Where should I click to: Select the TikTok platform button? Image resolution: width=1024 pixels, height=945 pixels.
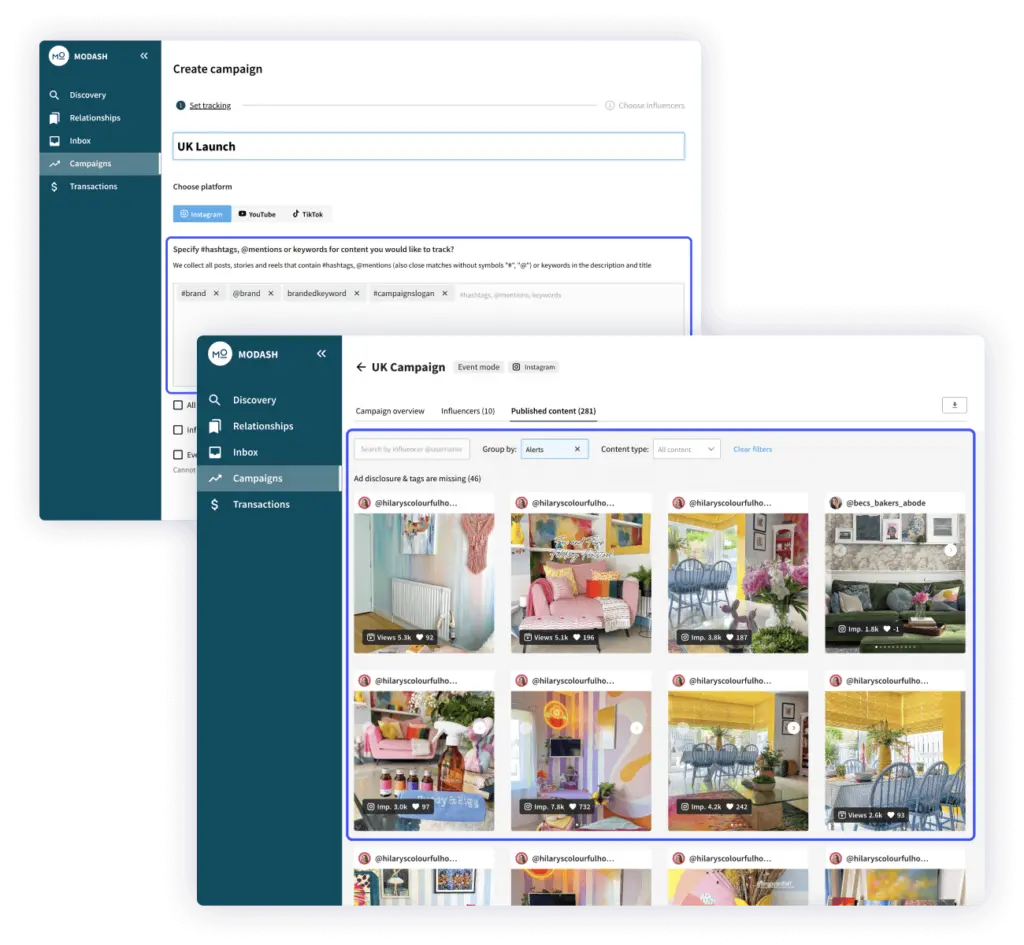pyautogui.click(x=308, y=214)
